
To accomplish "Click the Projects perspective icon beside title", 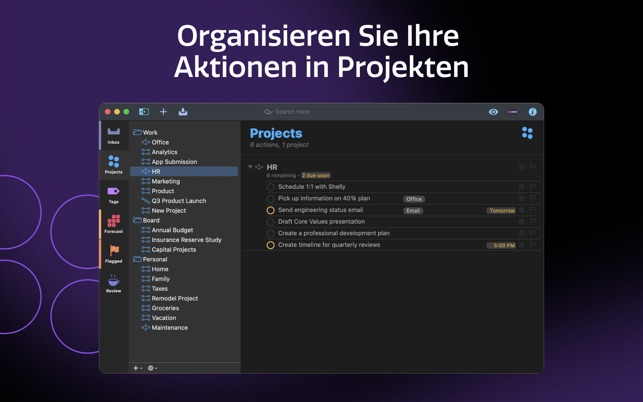I will [x=527, y=133].
